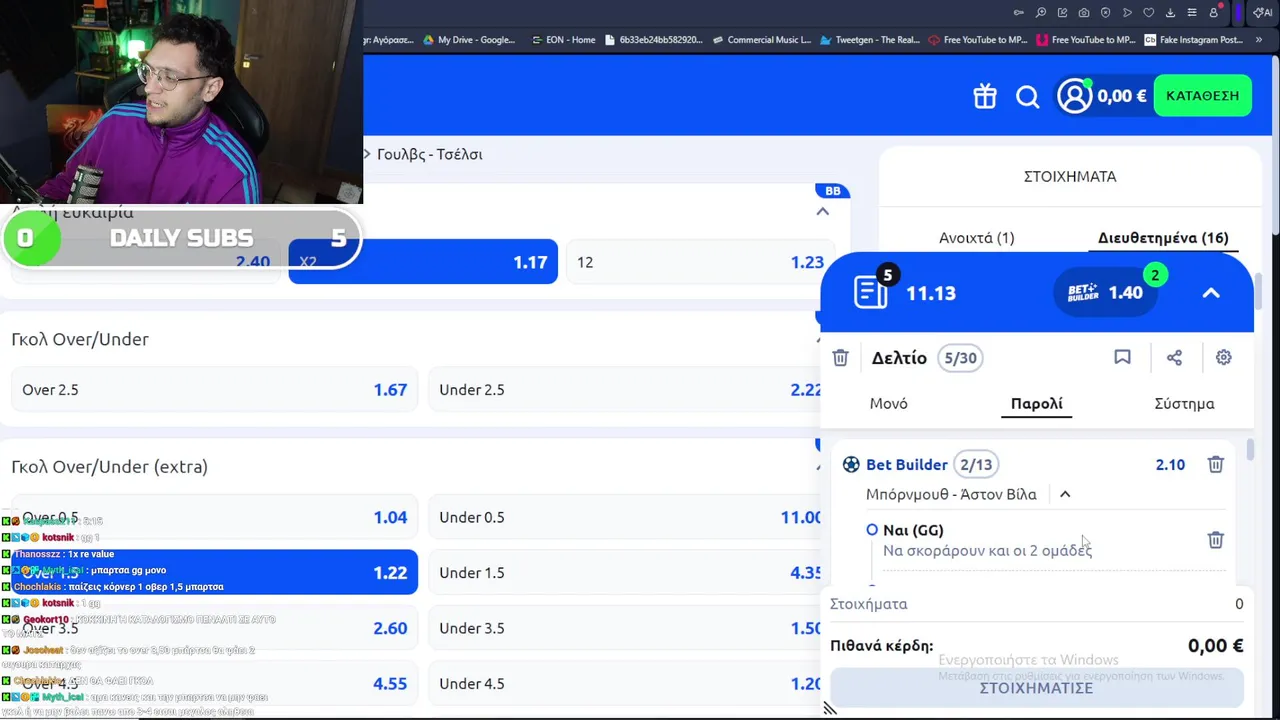Select Under 4.5 odds

click(x=626, y=684)
